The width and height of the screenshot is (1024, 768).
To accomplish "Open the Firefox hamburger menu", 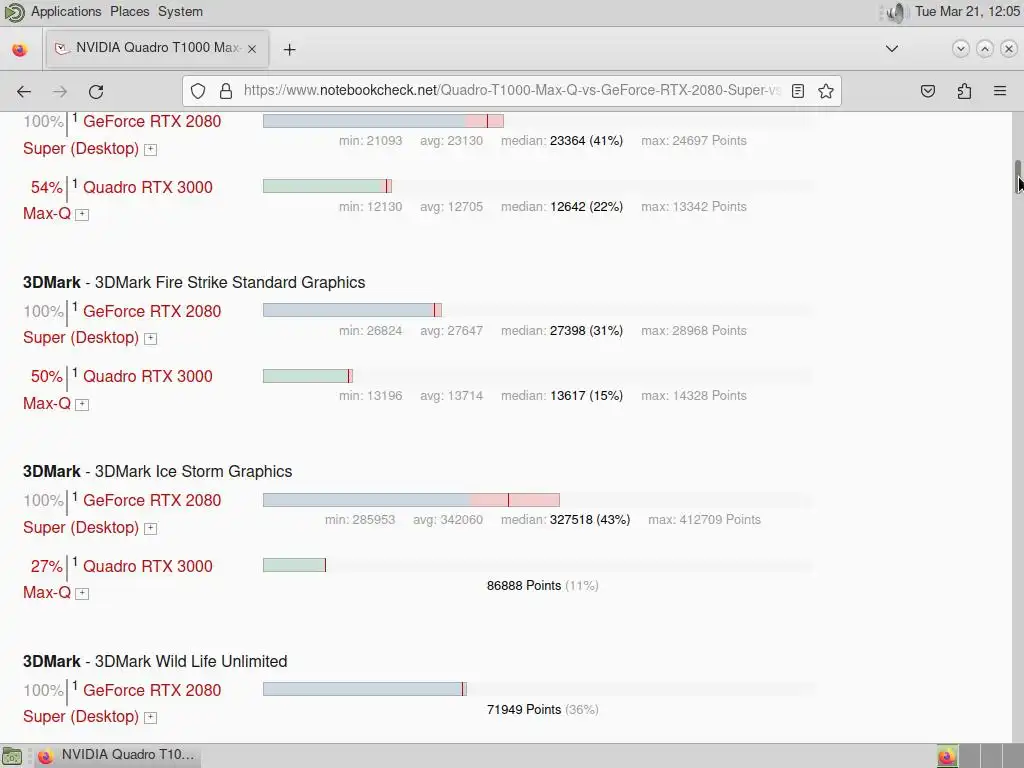I will (x=1000, y=91).
